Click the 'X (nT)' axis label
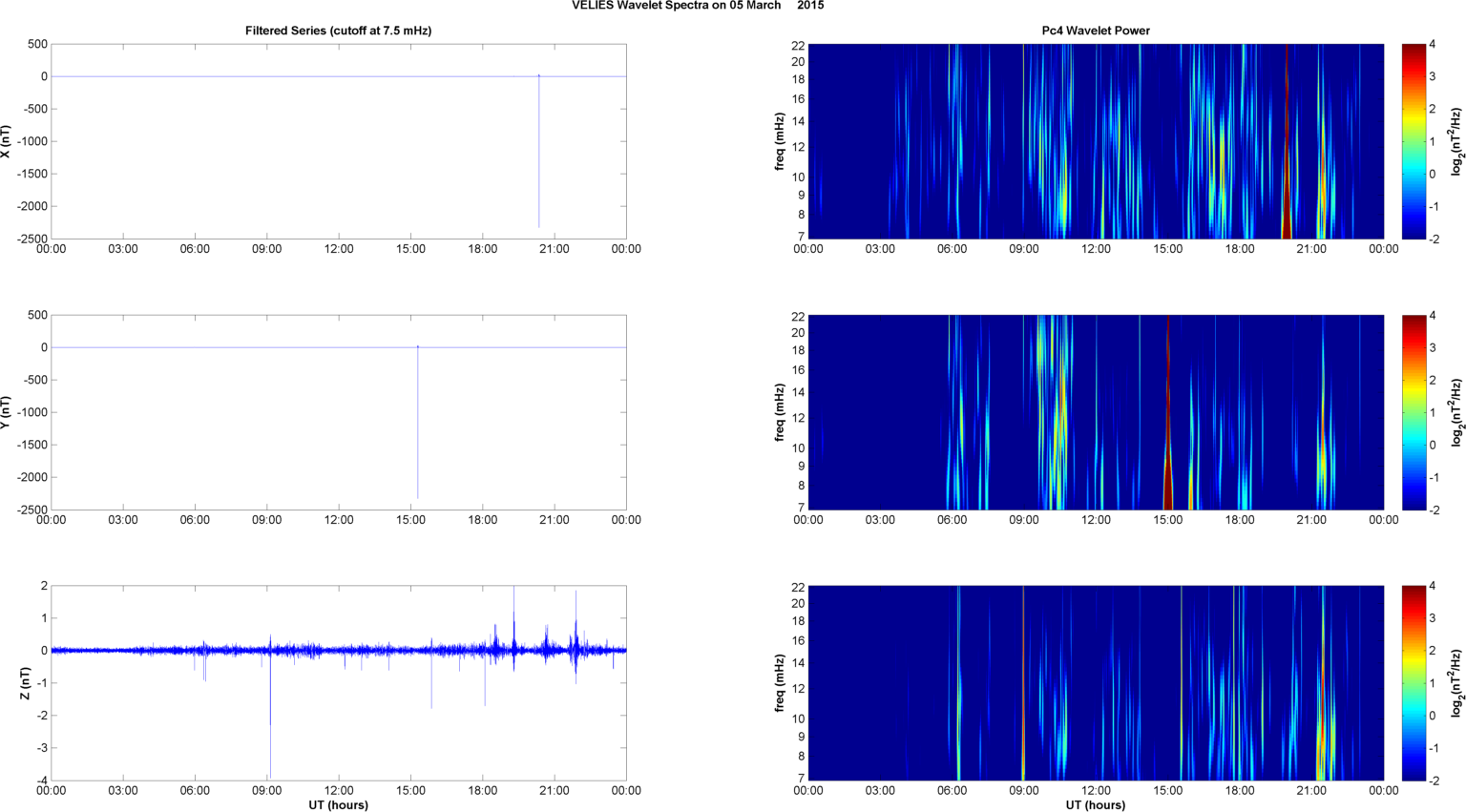 7,141
